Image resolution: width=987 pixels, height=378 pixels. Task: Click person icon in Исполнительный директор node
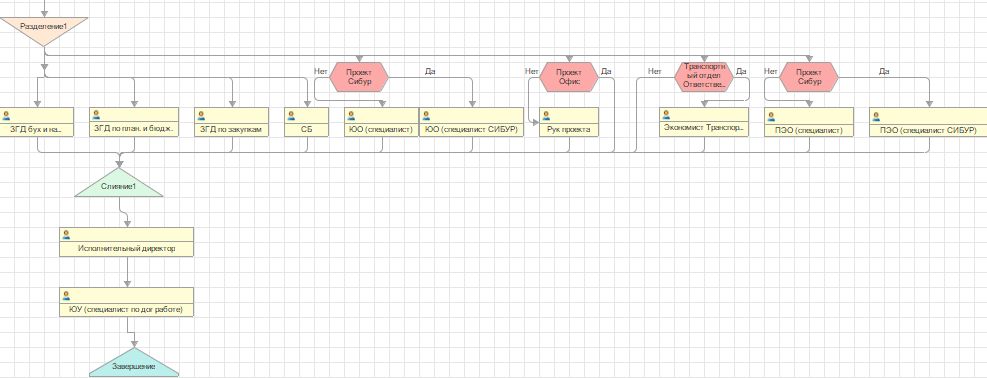coord(67,235)
